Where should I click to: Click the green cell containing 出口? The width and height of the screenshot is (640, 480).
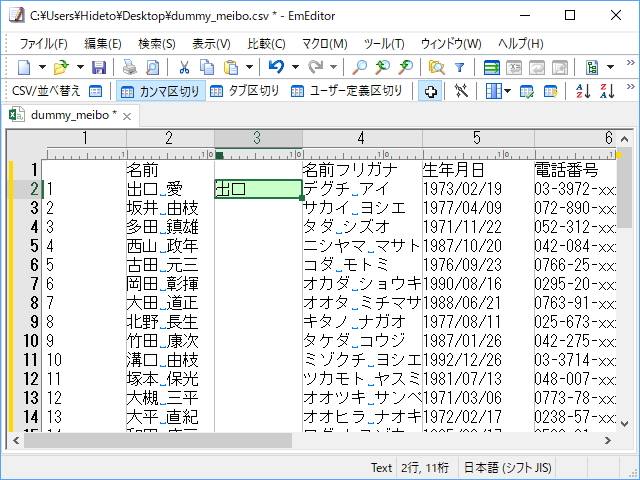[258, 189]
